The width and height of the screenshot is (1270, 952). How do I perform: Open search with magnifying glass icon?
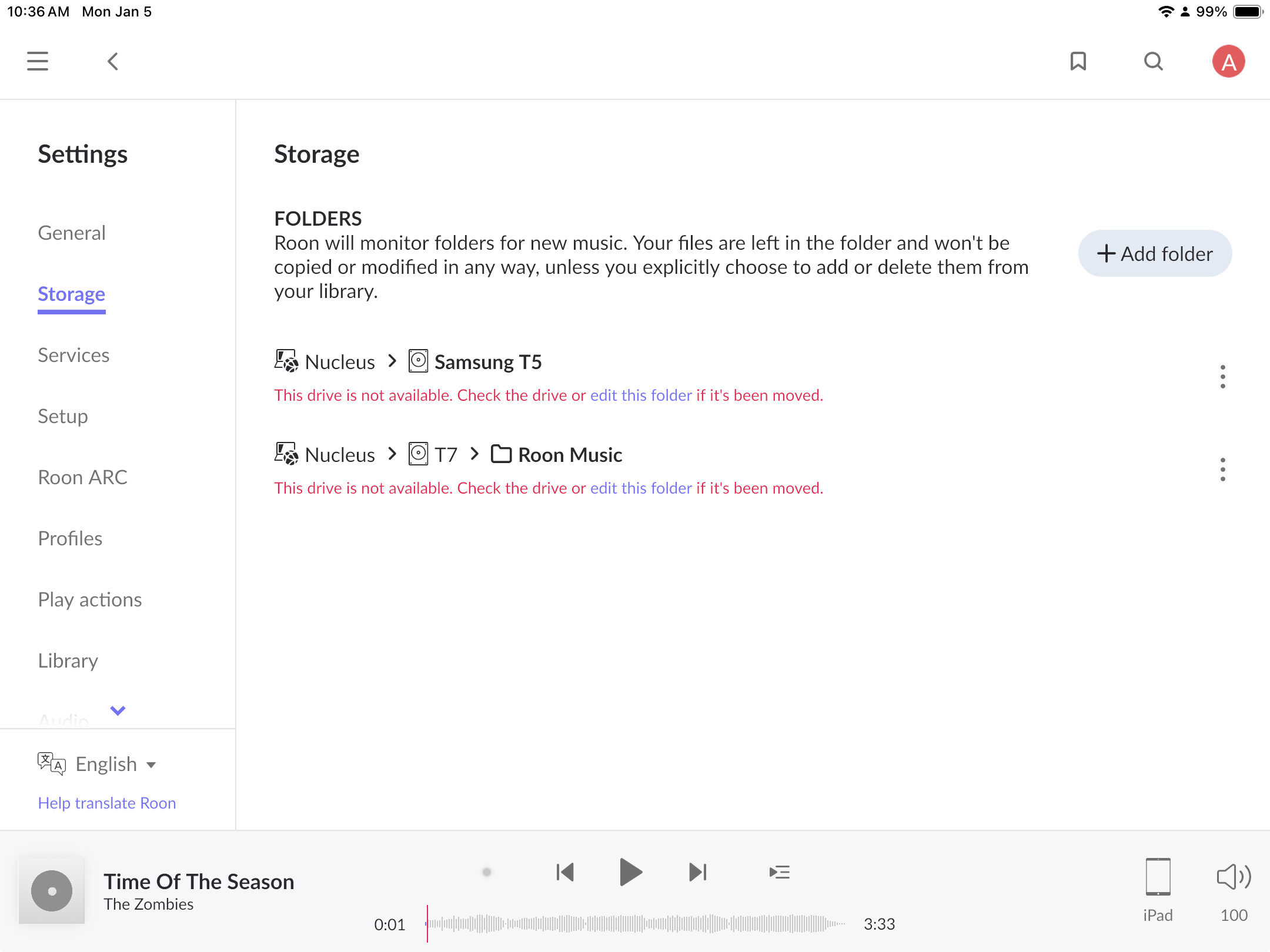[1153, 61]
